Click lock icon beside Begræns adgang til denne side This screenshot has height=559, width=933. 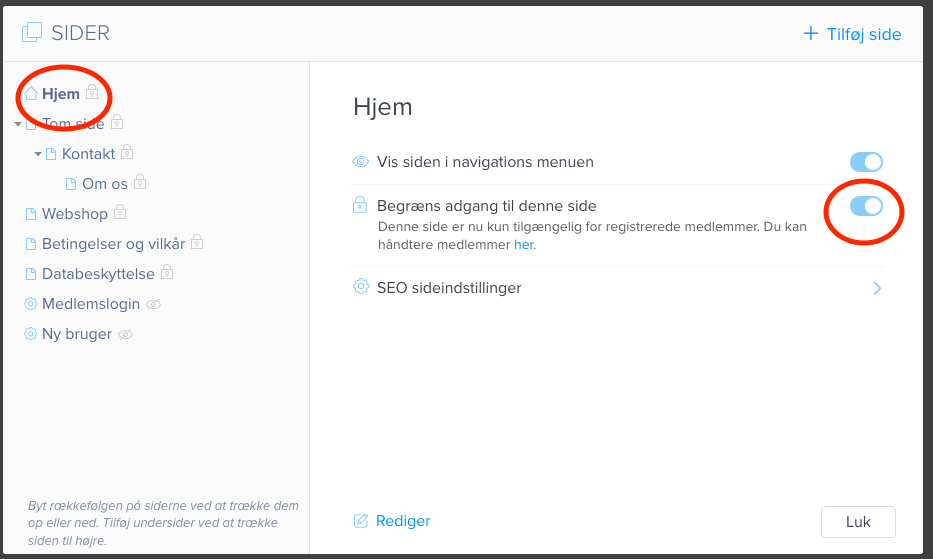click(360, 205)
